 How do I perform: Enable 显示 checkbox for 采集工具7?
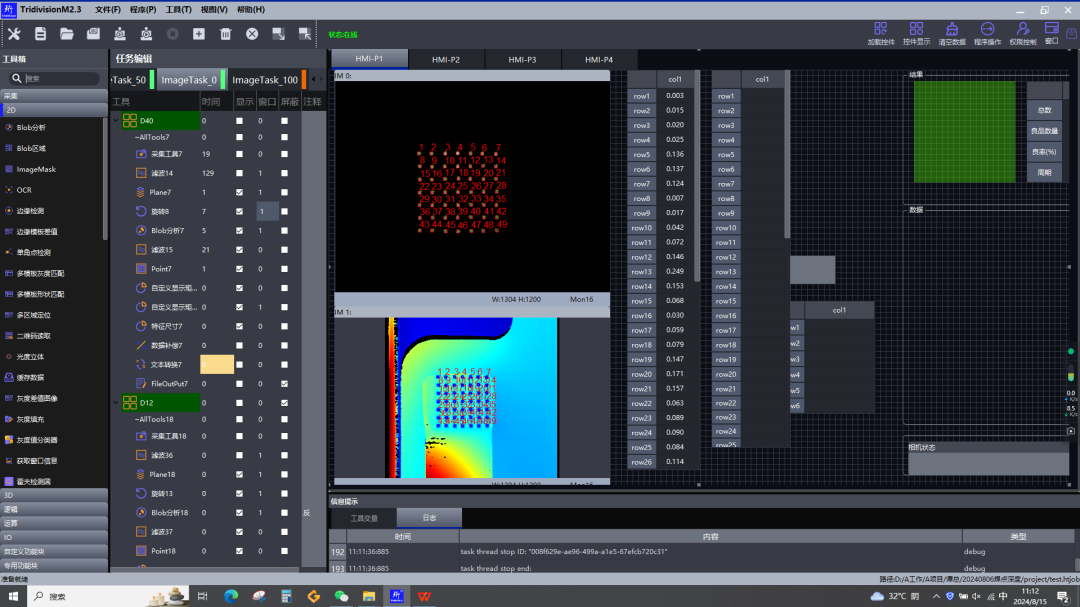click(x=238, y=154)
